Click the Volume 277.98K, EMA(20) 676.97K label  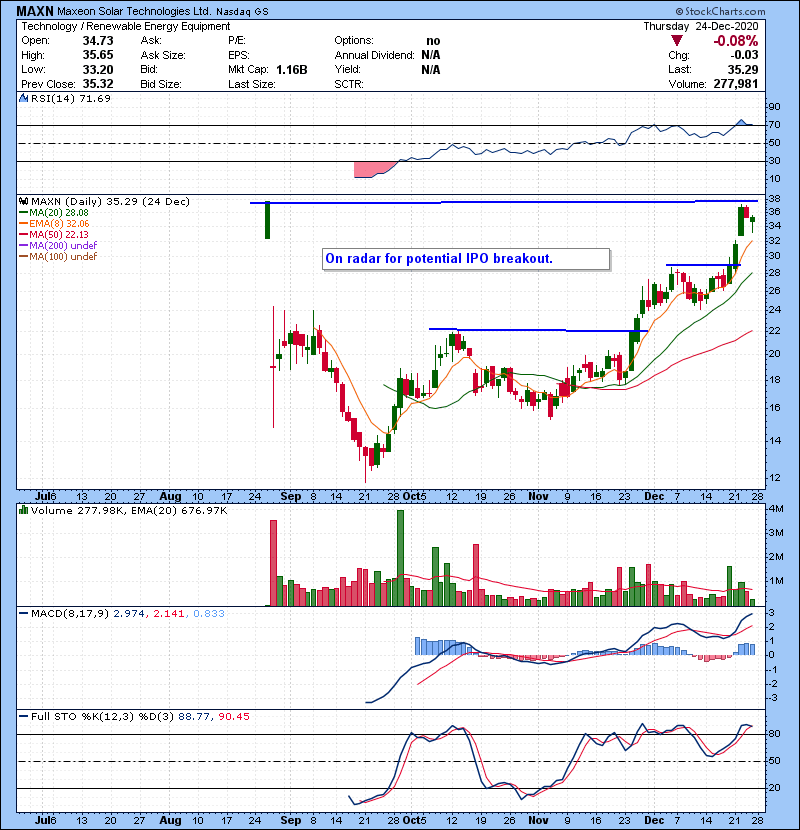pos(129,510)
